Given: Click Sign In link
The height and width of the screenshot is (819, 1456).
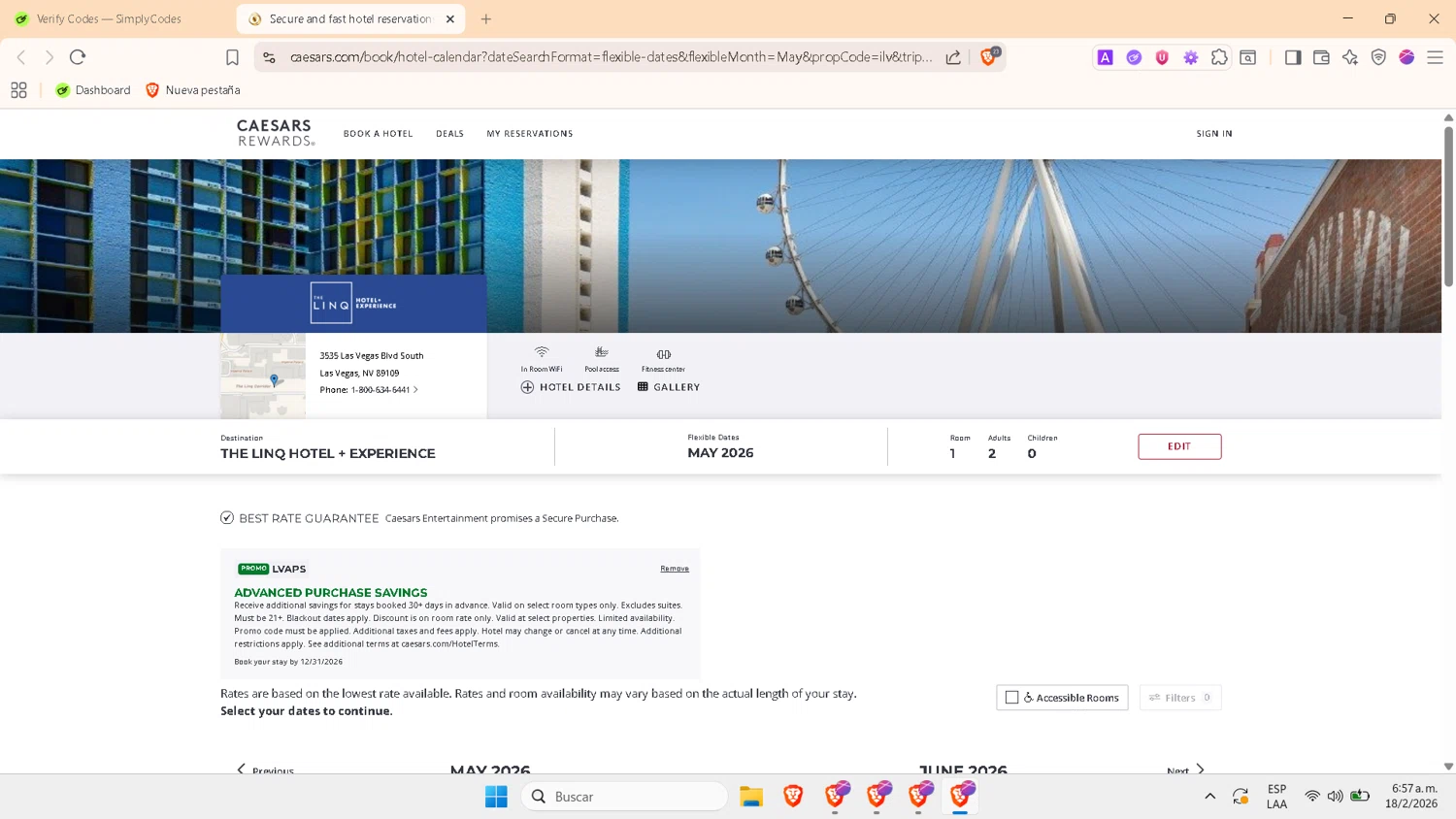Looking at the screenshot, I should tap(1214, 134).
